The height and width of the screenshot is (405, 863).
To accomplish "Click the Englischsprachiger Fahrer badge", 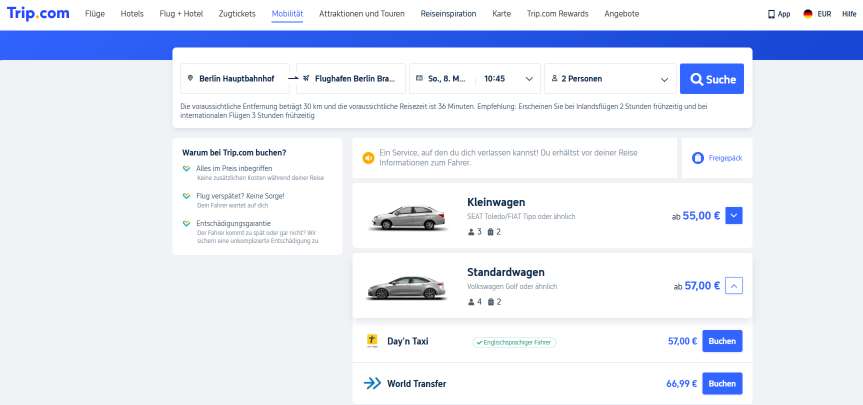I will coord(514,342).
